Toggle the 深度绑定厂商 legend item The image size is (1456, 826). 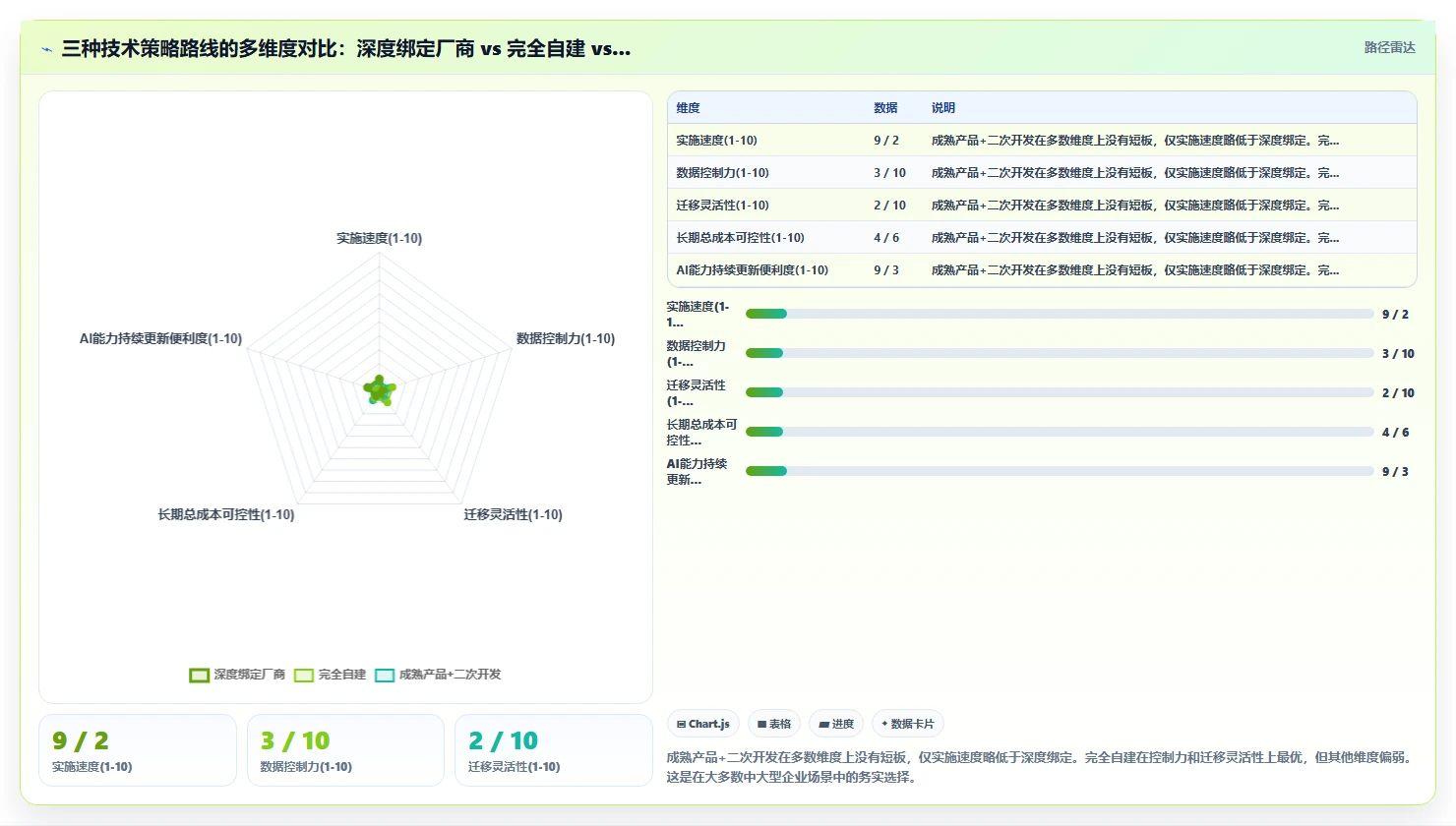point(237,675)
